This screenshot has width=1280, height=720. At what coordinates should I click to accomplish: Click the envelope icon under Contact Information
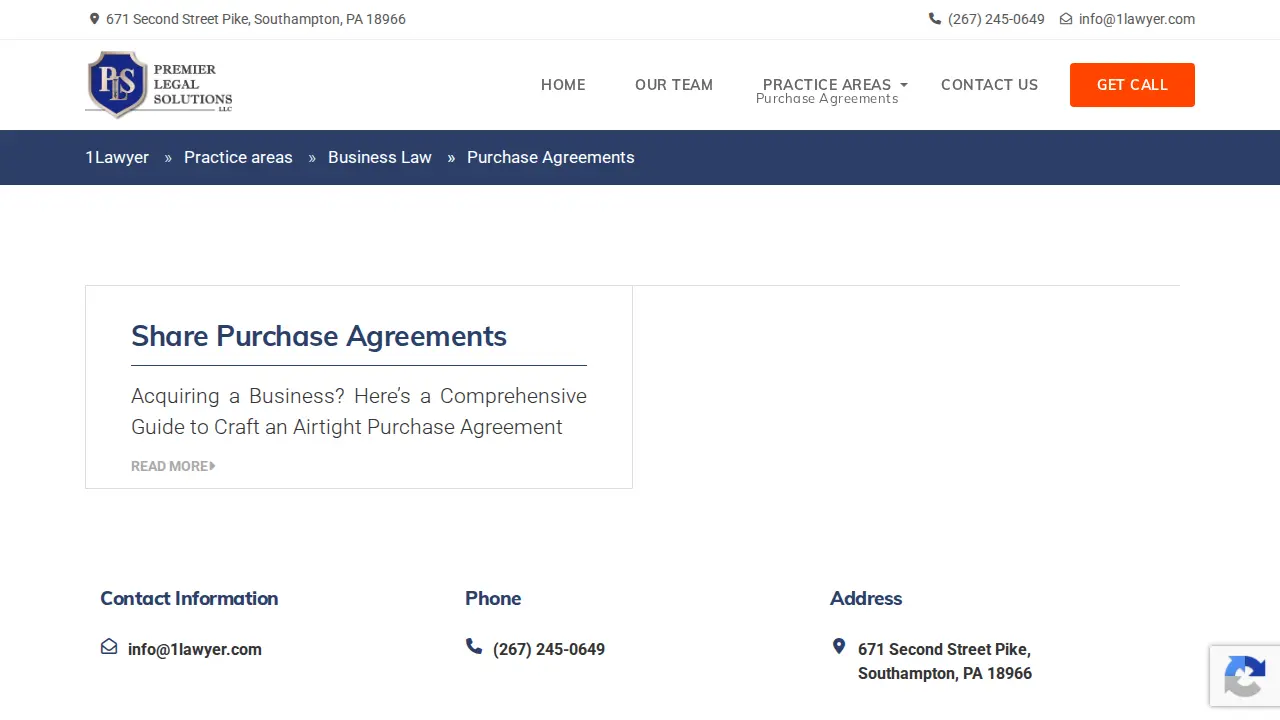click(x=109, y=647)
